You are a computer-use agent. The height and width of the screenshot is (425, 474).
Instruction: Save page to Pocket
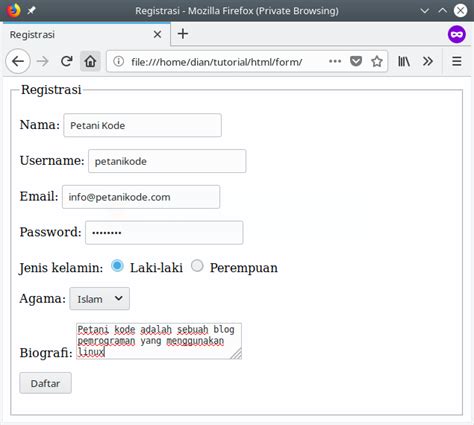pyautogui.click(x=356, y=61)
